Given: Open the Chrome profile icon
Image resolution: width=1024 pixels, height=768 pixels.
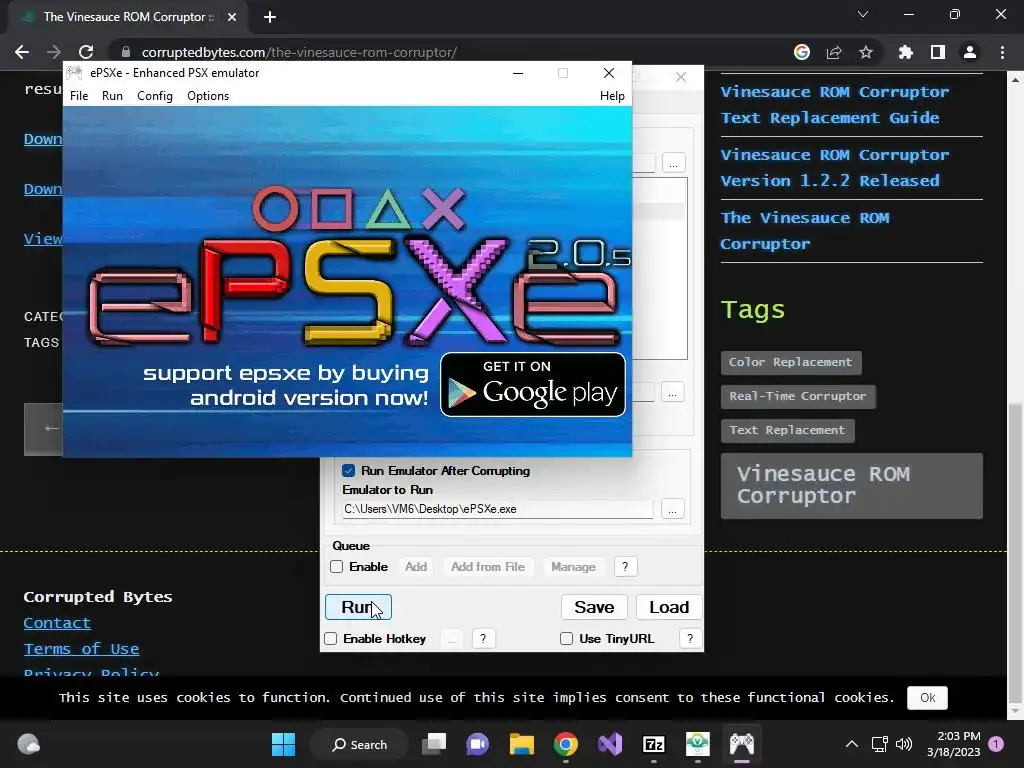Looking at the screenshot, I should [970, 52].
